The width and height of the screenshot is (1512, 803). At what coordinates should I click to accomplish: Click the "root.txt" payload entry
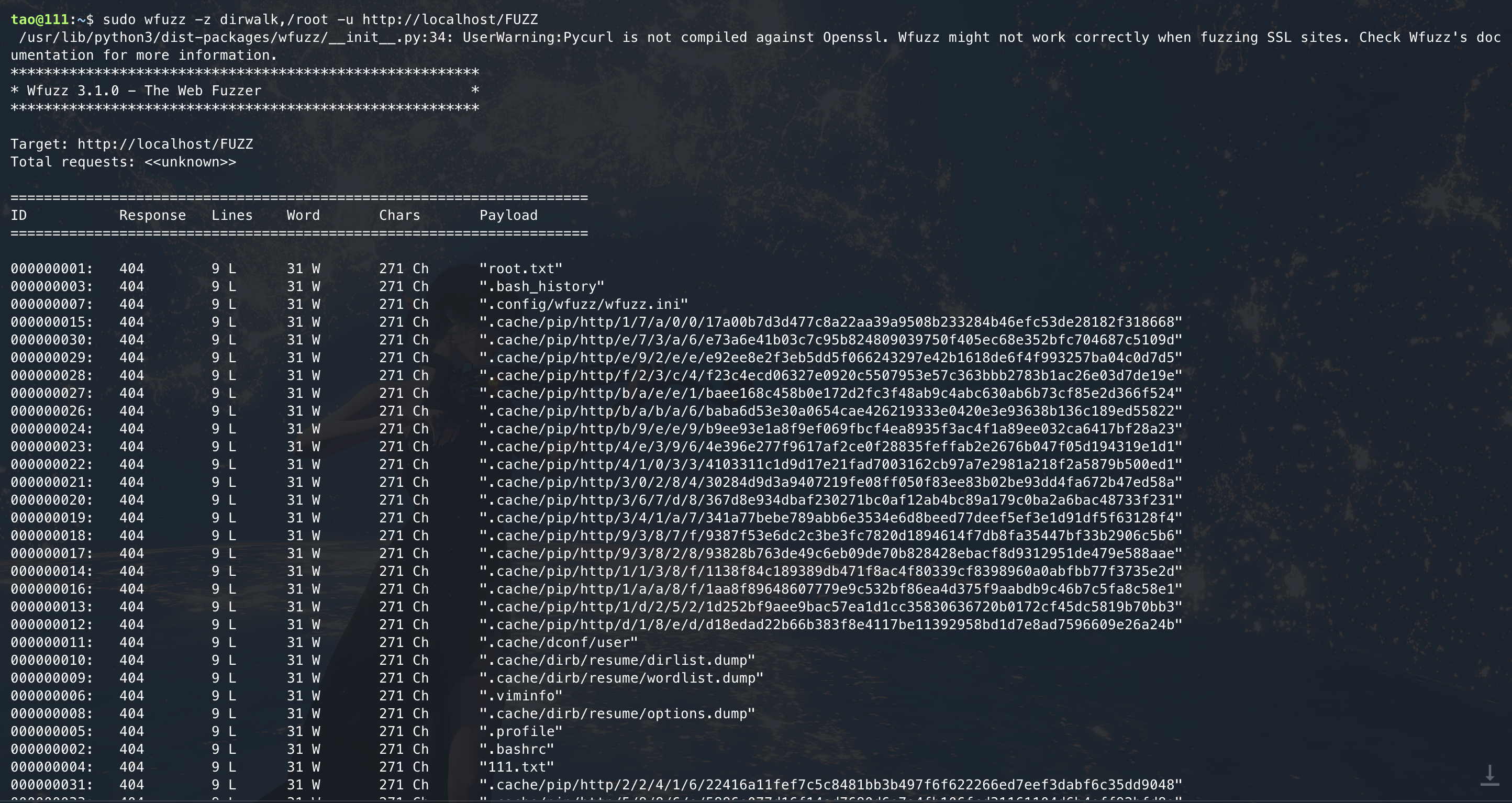(520, 268)
